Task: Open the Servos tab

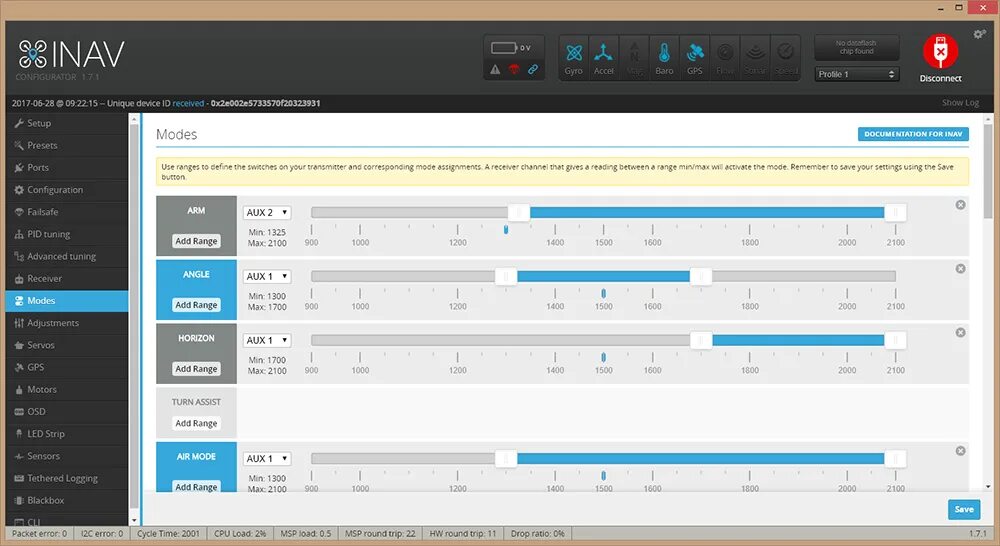Action: coord(67,345)
